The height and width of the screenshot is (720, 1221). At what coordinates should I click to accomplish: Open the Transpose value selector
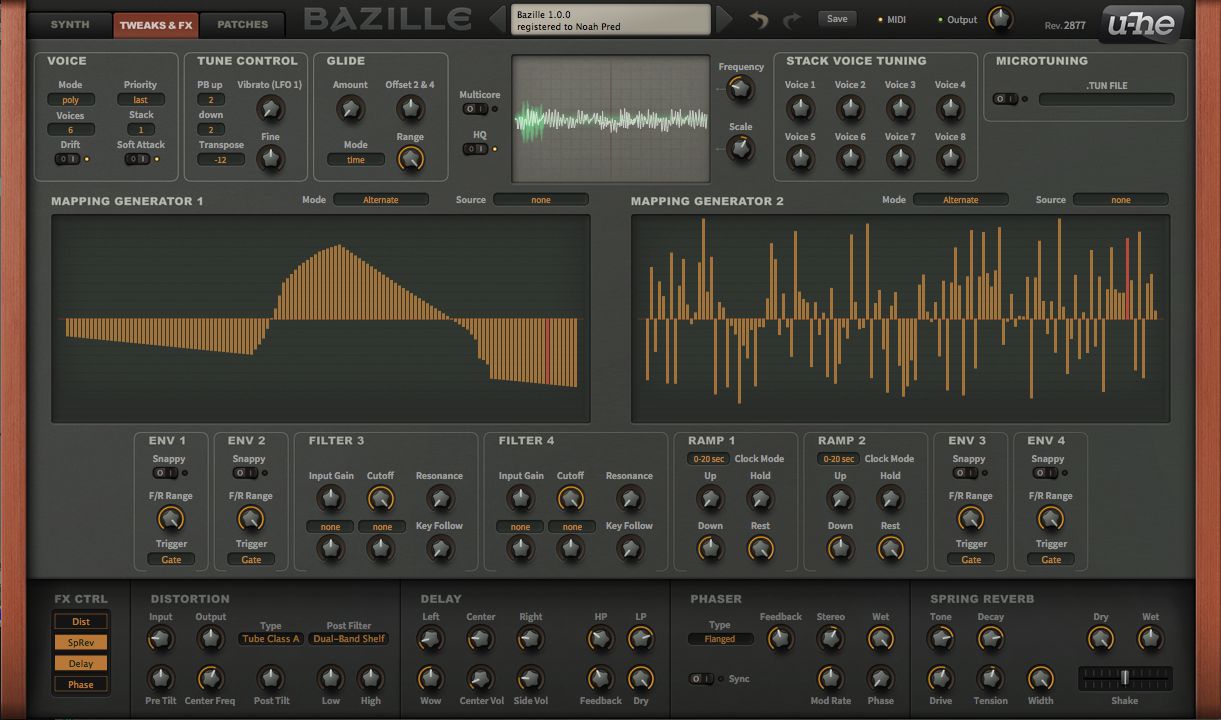pos(221,160)
